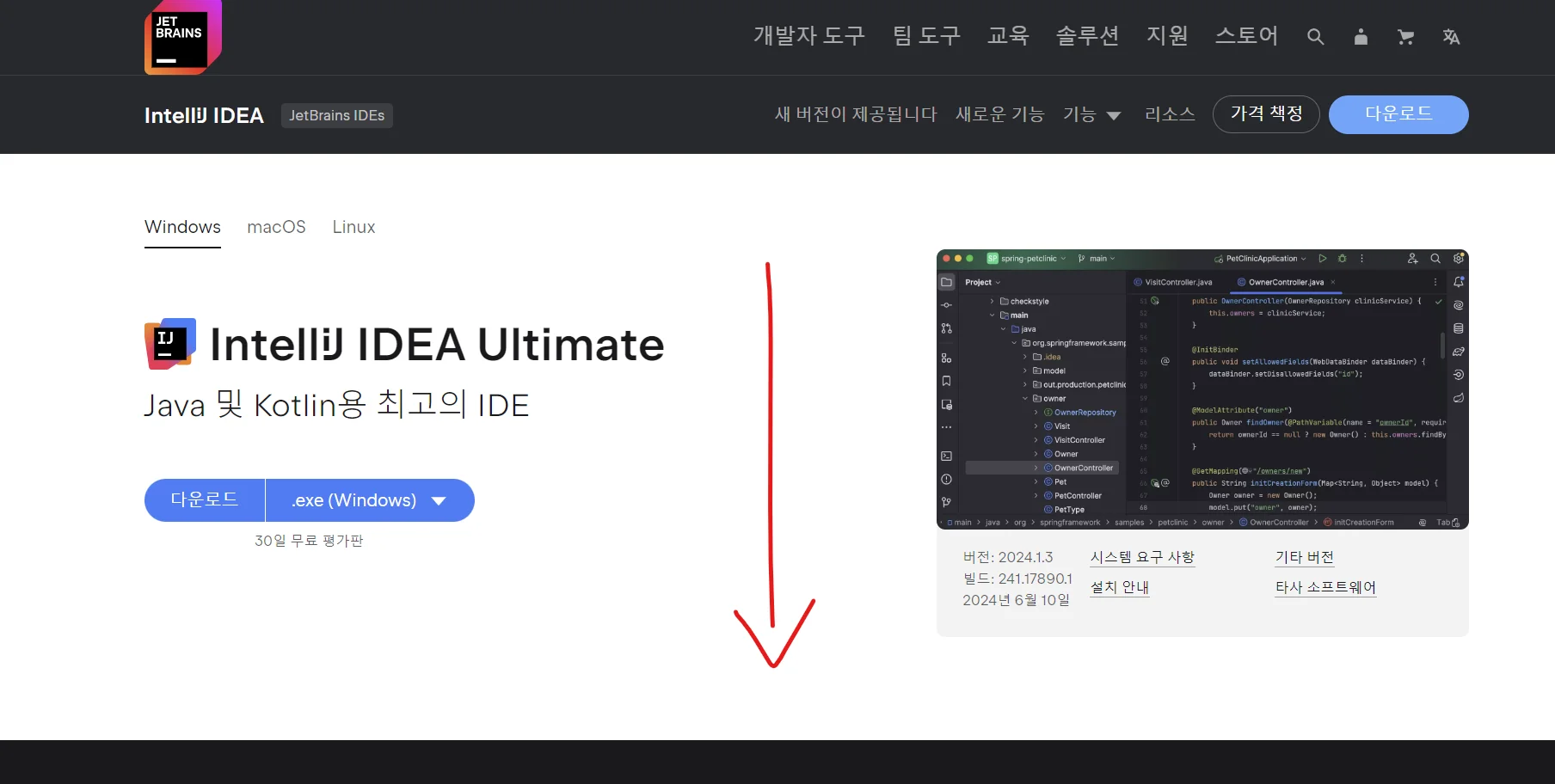The width and height of the screenshot is (1555, 784).
Task: Open 기타 버전 link
Action: pyautogui.click(x=1305, y=557)
